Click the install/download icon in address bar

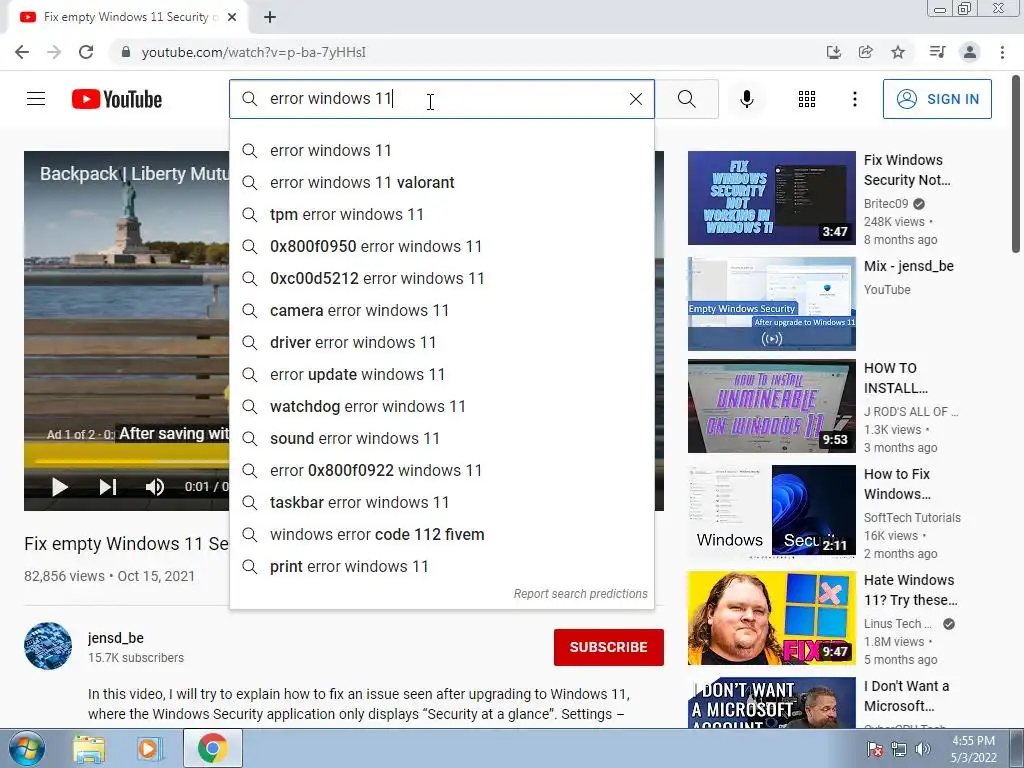[x=834, y=52]
